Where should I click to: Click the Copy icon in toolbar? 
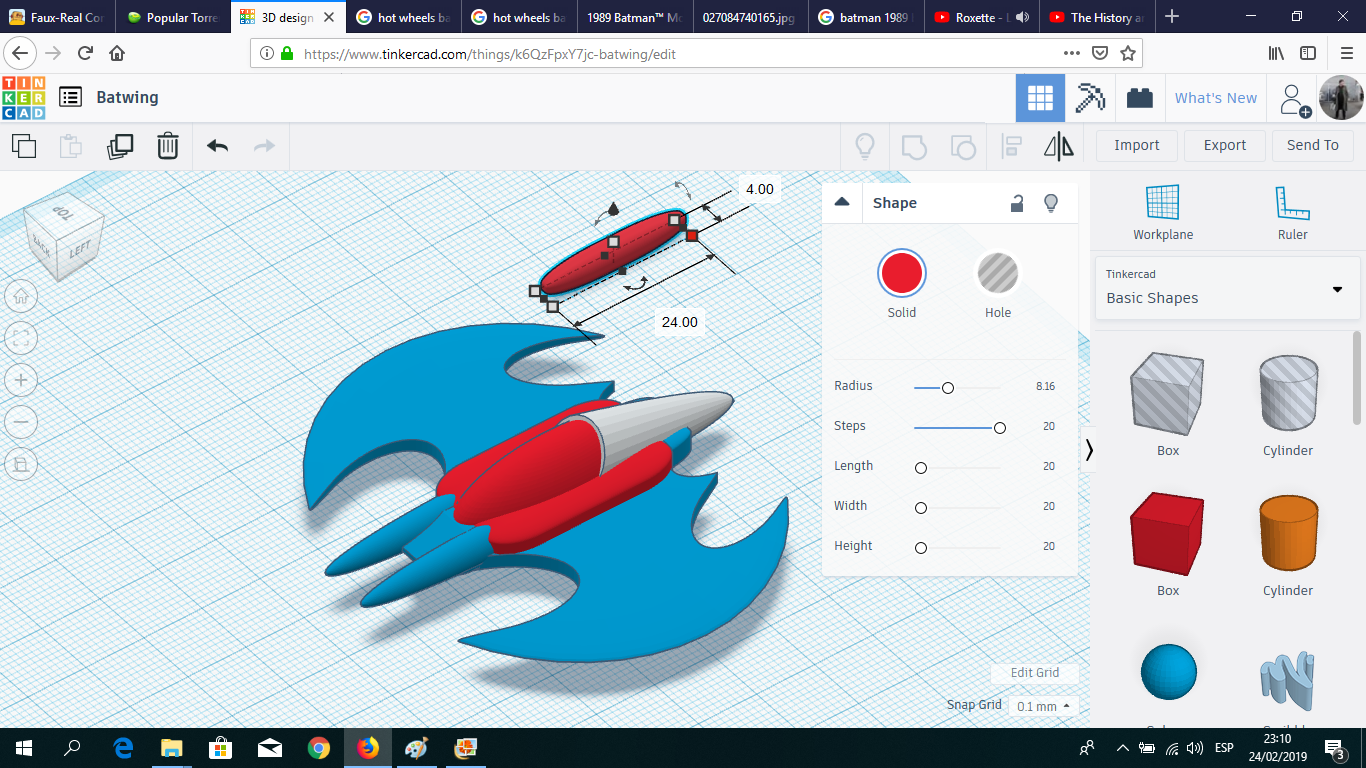pos(24,146)
